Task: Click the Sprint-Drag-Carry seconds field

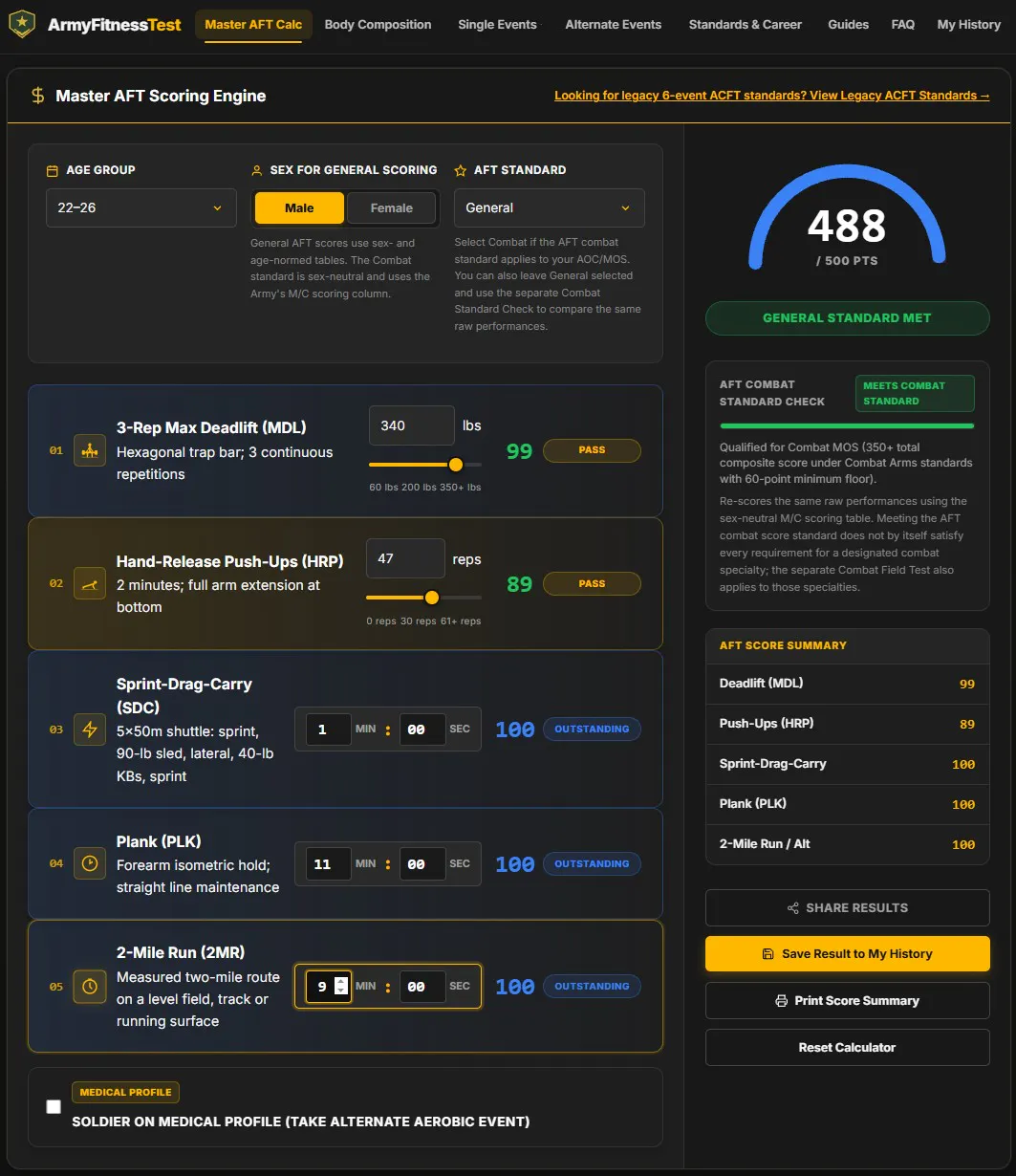Action: [x=422, y=730]
